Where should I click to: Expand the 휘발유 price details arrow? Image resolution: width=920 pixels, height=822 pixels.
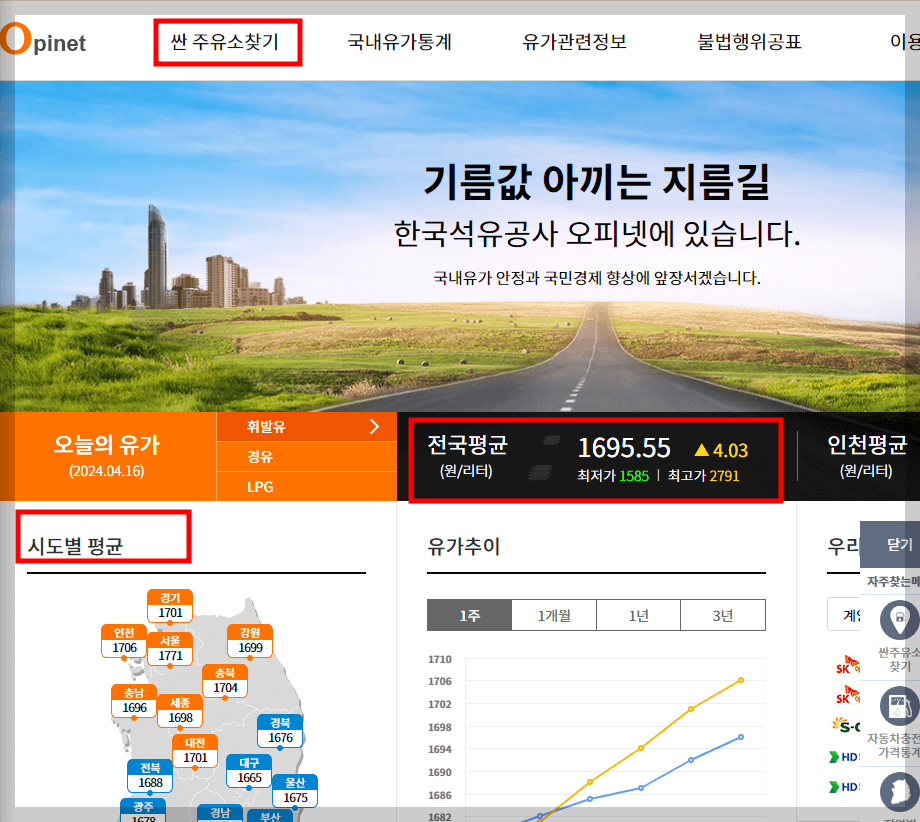point(376,425)
